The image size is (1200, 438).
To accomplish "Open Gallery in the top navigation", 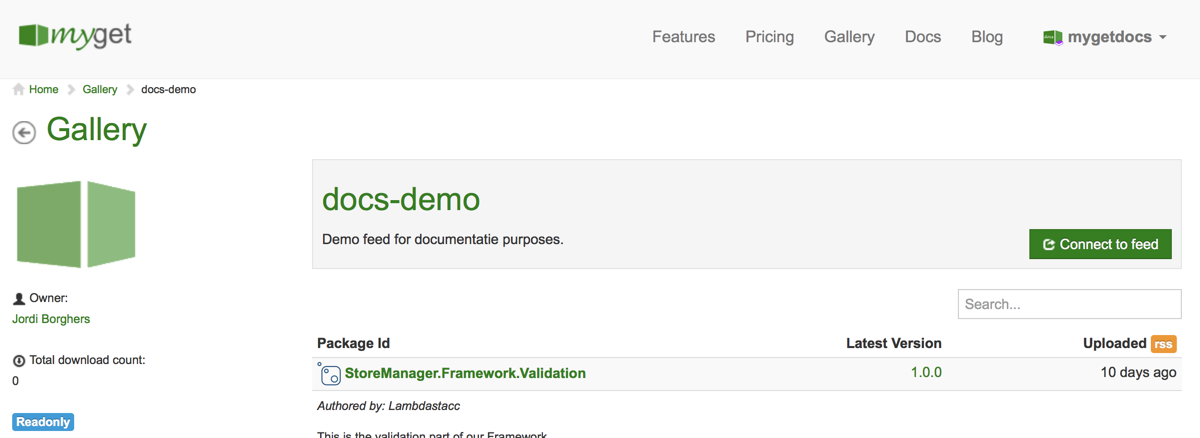I will pyautogui.click(x=849, y=37).
